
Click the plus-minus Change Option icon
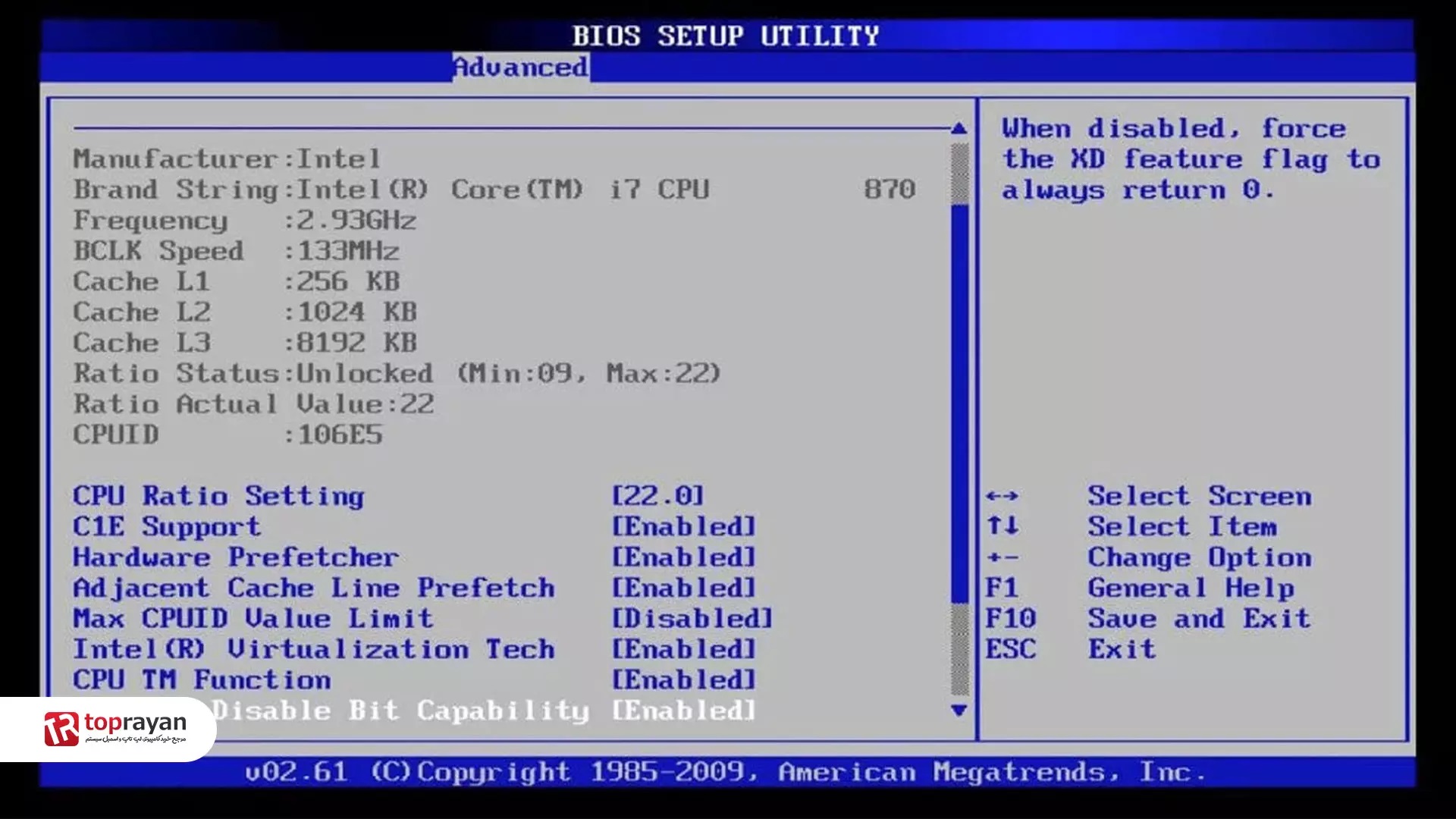(x=1002, y=558)
